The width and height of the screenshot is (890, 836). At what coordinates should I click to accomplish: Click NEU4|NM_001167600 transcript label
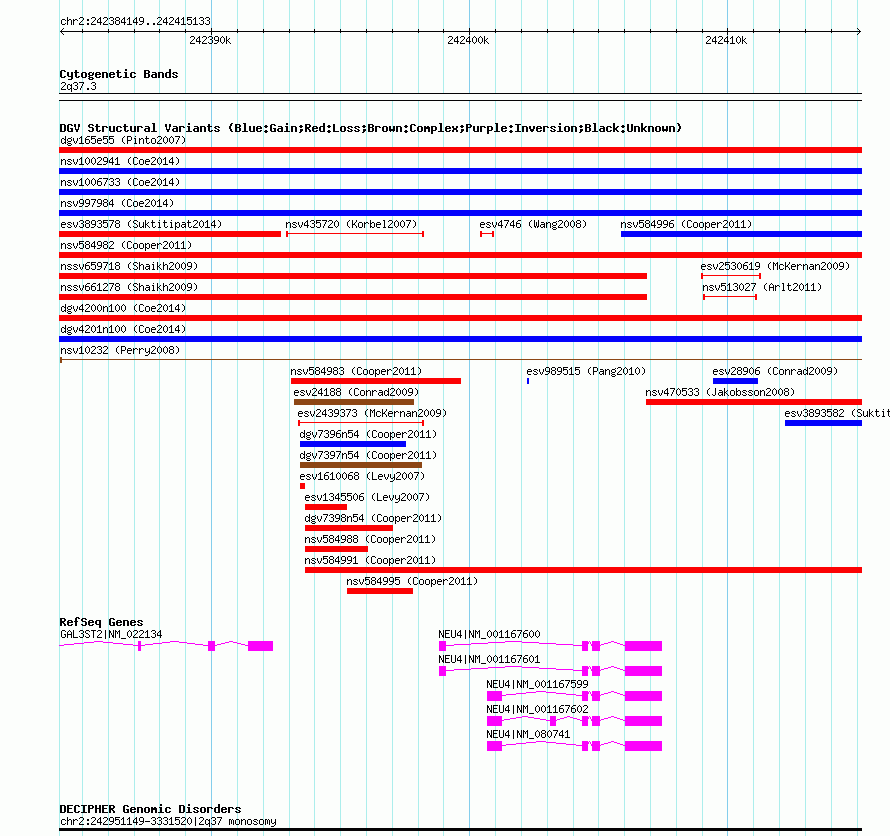click(489, 634)
